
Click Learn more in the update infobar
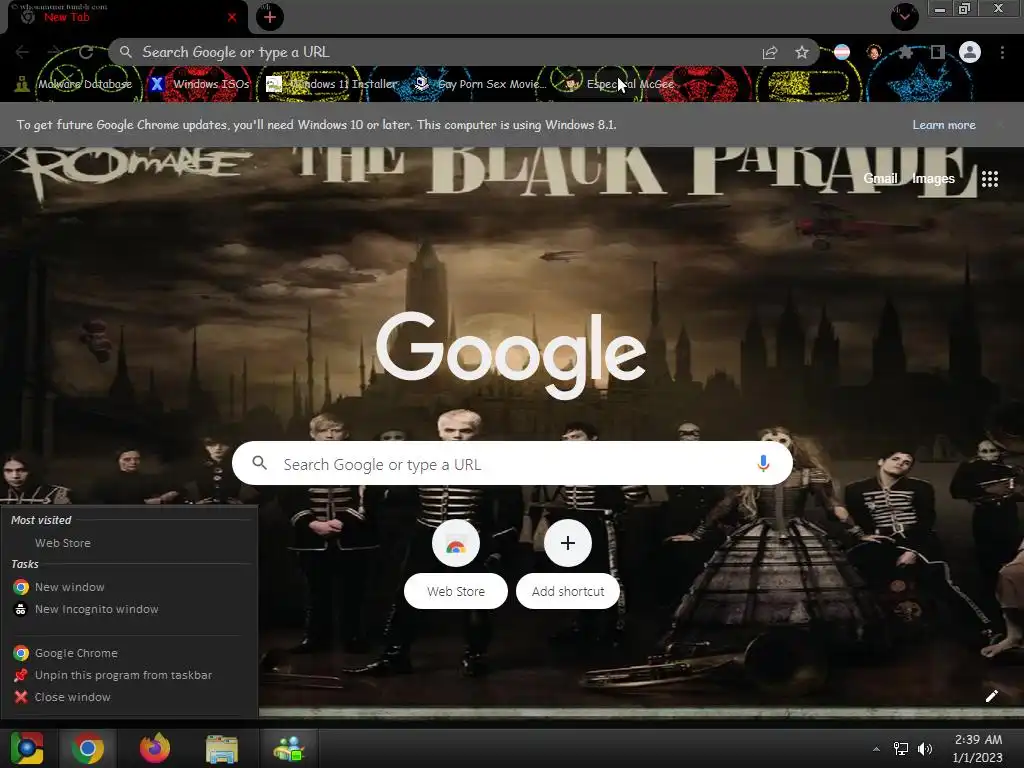point(944,125)
